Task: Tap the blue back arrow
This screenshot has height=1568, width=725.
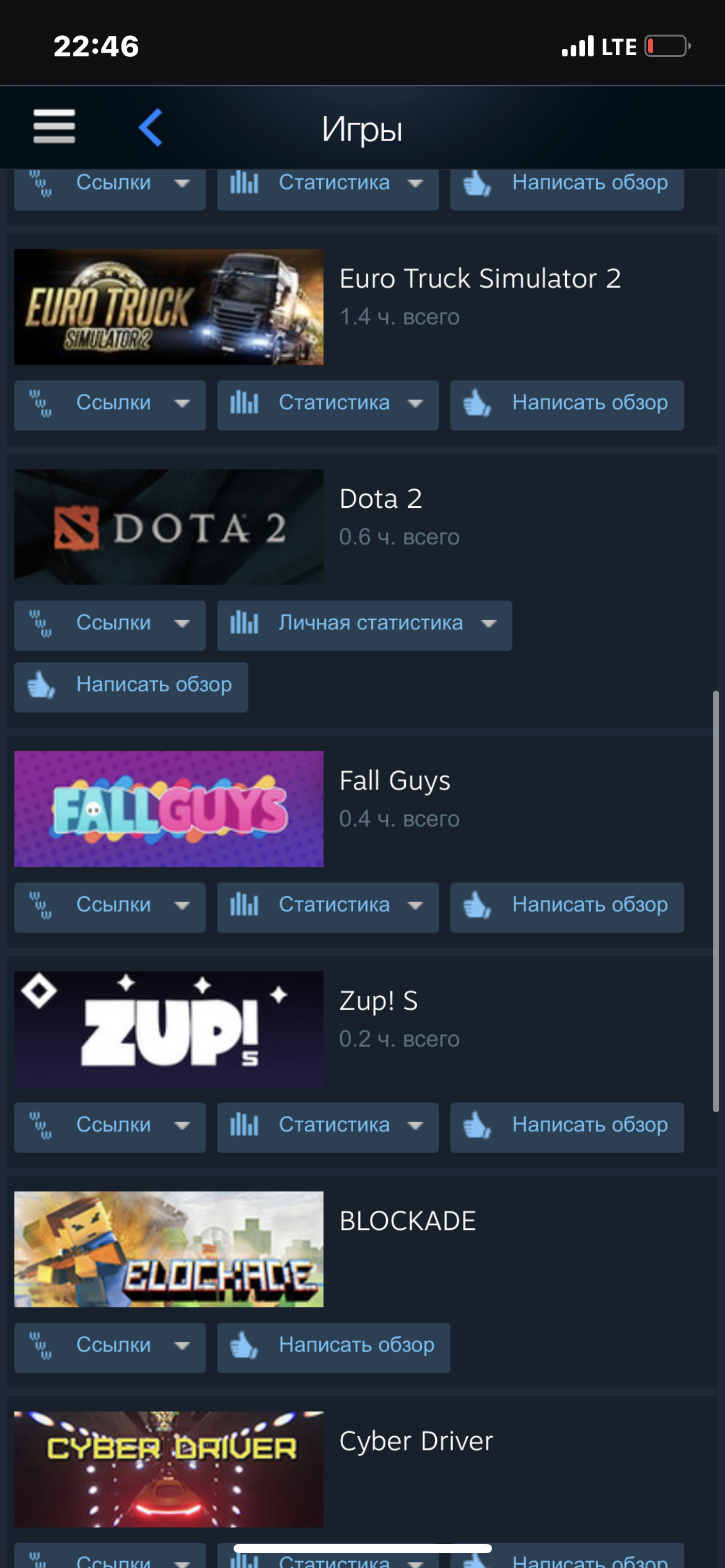Action: 151,128
